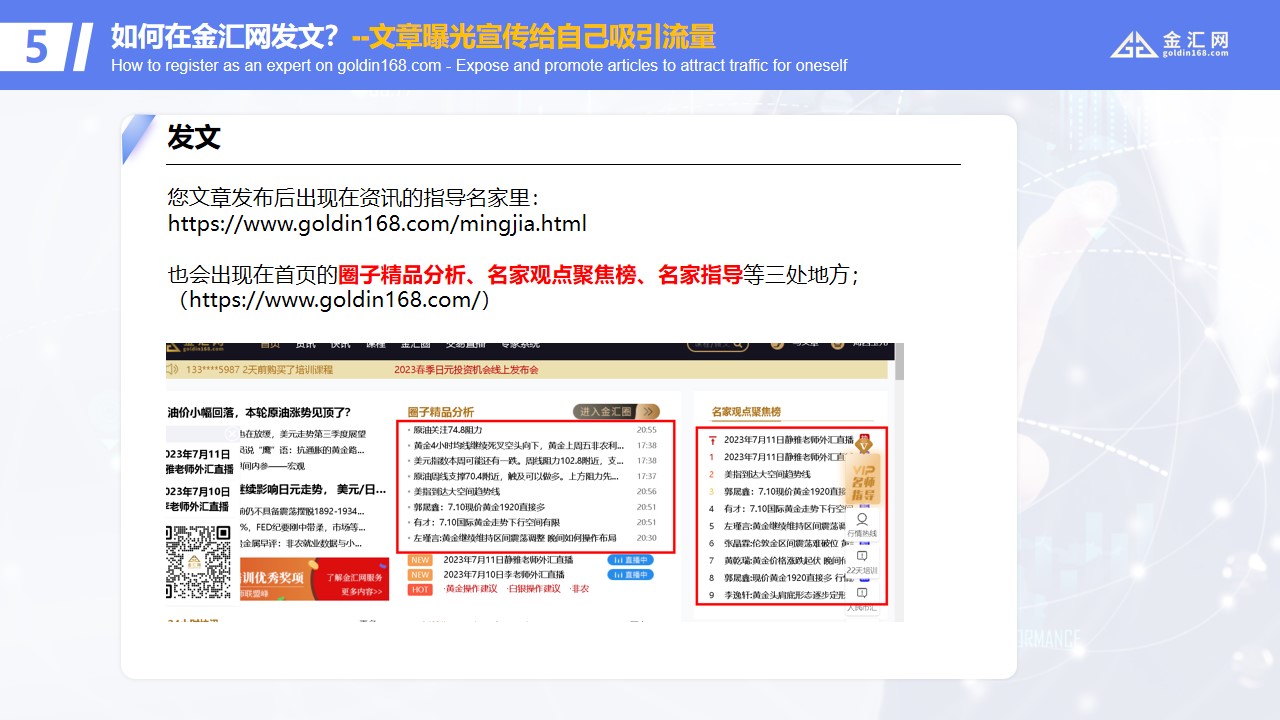Click the QR code image in the webpage
1280x720 pixels.
click(x=198, y=561)
